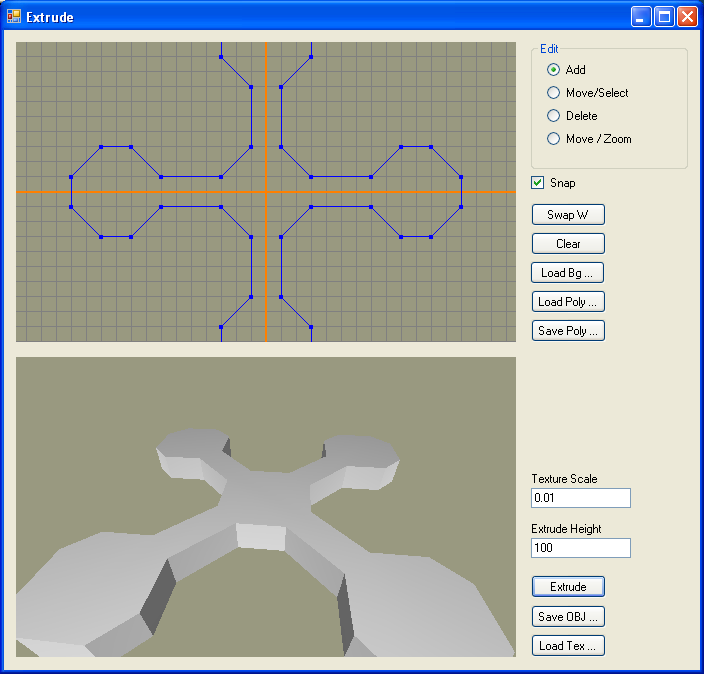Screen dimensions: 704x674
Task: Minimize the Extrude window
Action: click(641, 17)
